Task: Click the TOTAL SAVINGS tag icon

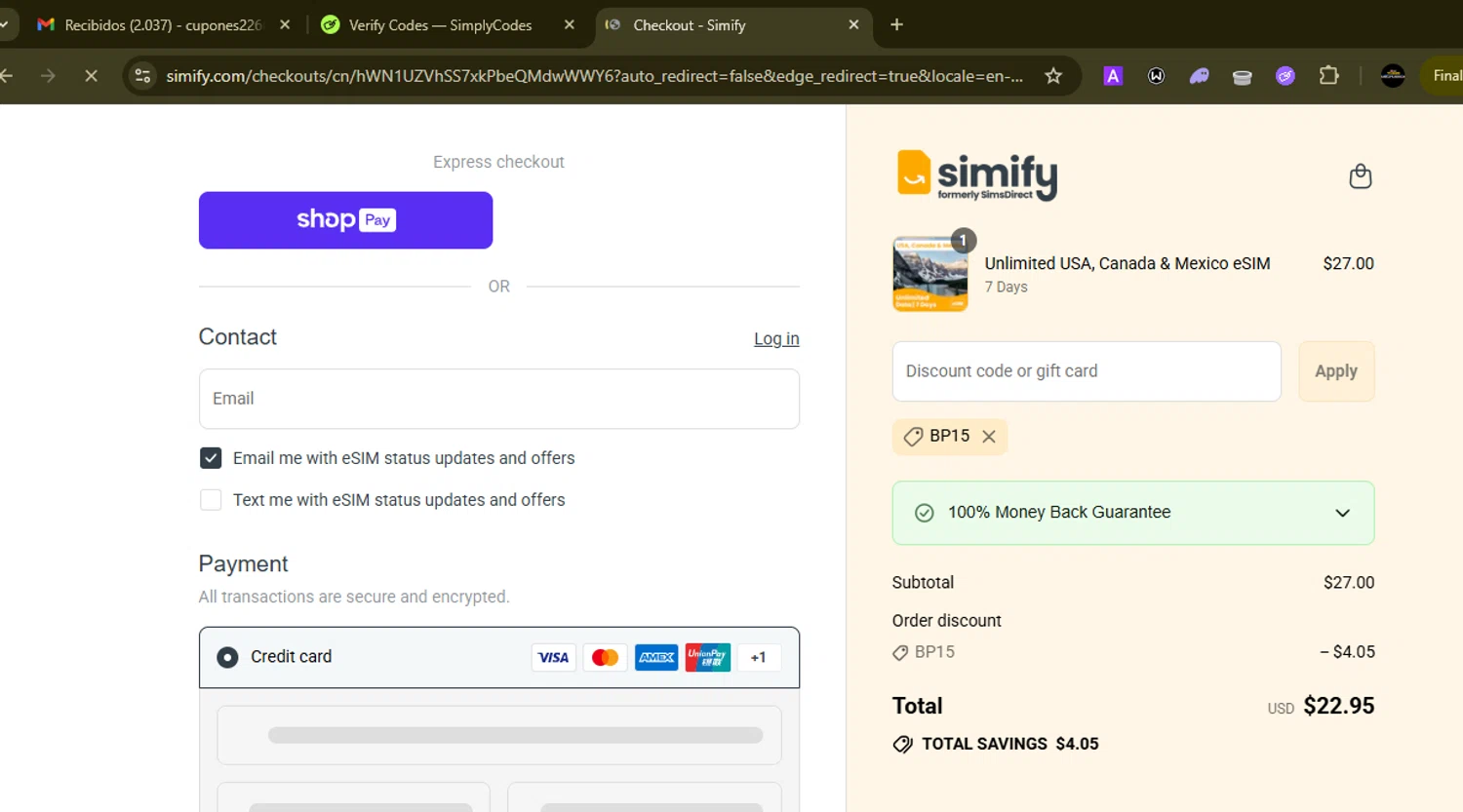Action: click(903, 745)
